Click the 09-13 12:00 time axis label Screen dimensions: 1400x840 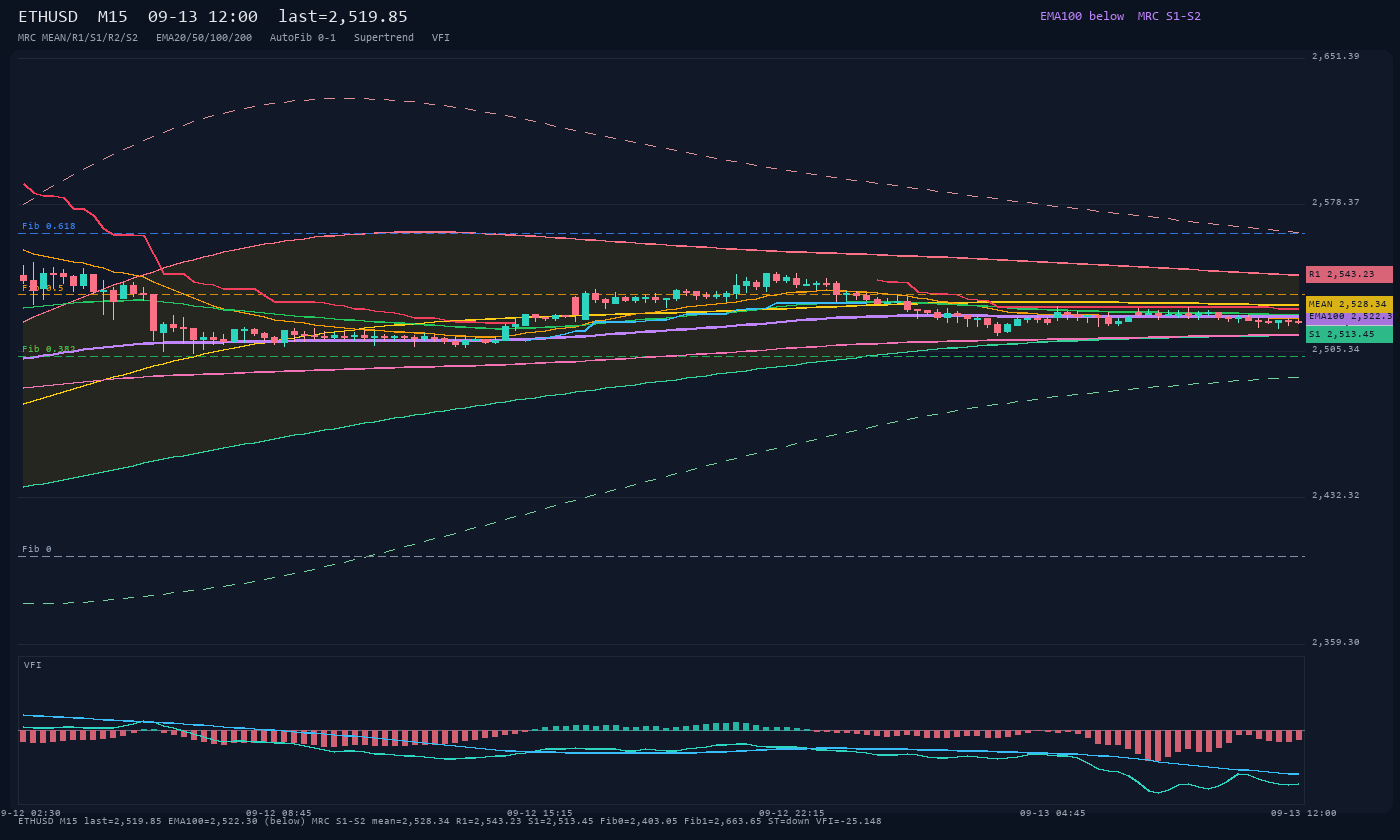(x=1304, y=813)
